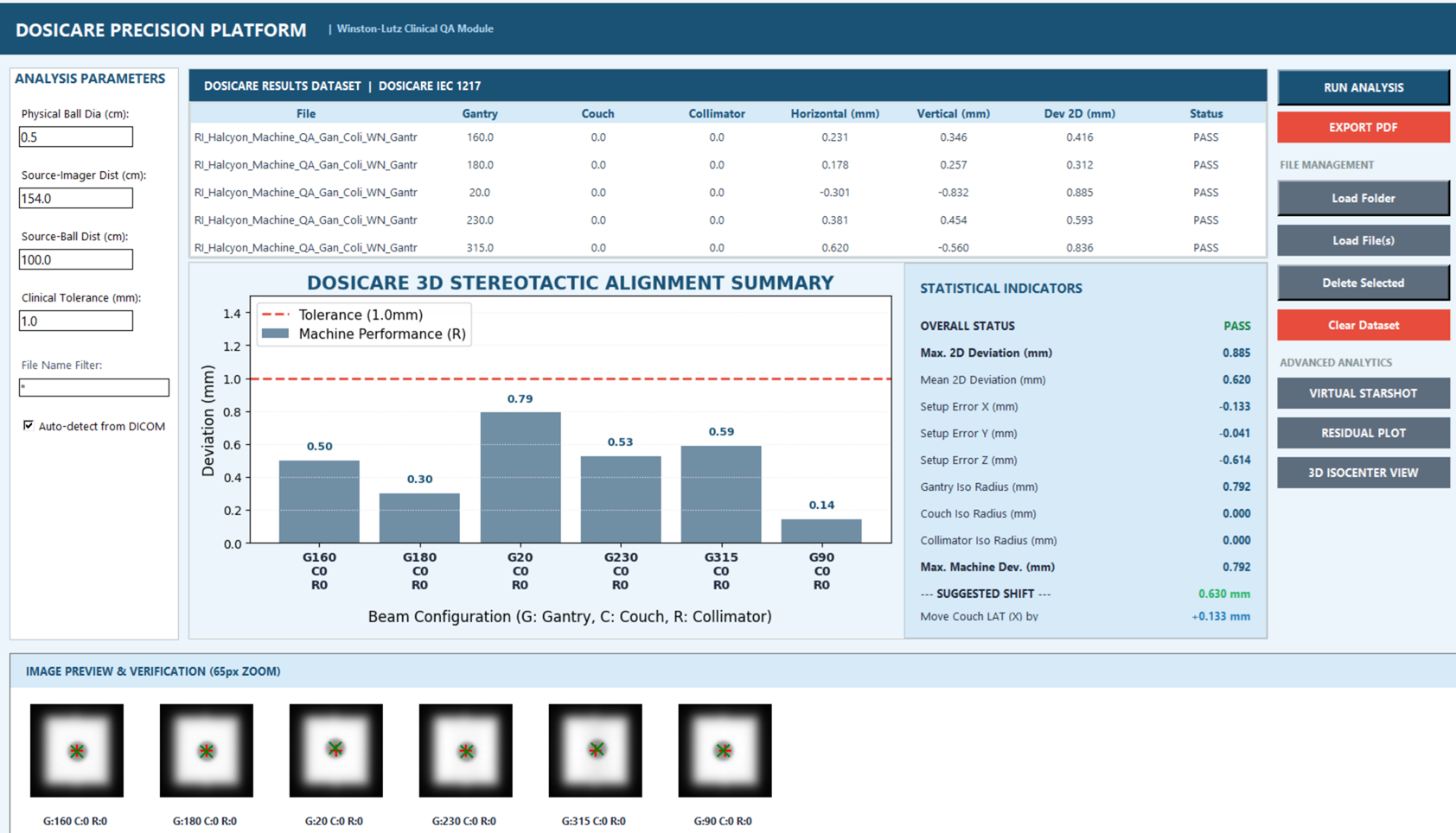Sort by the Status column header

point(1206,113)
